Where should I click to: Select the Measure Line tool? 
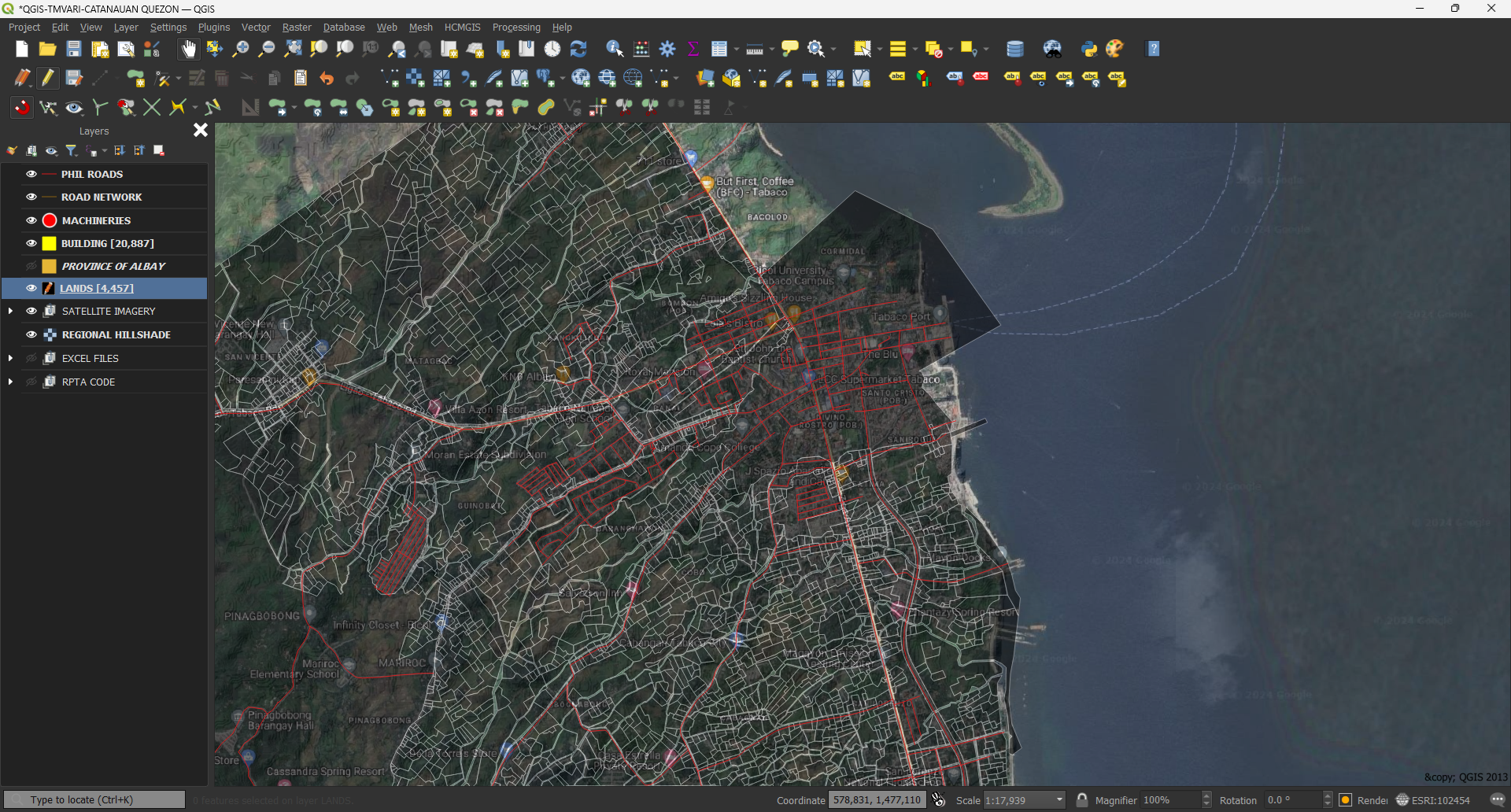754,49
